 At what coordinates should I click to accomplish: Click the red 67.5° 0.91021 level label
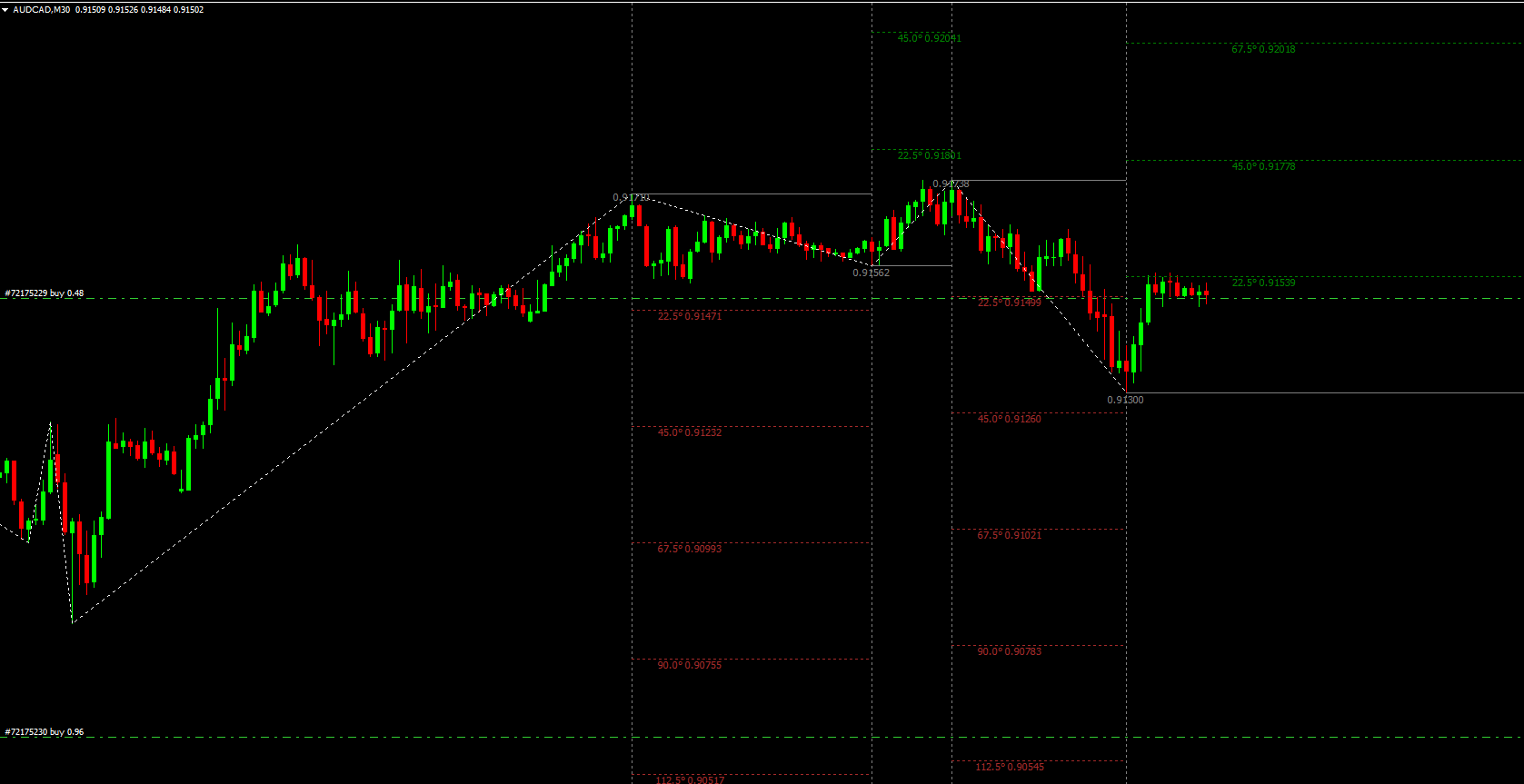coord(1009,535)
